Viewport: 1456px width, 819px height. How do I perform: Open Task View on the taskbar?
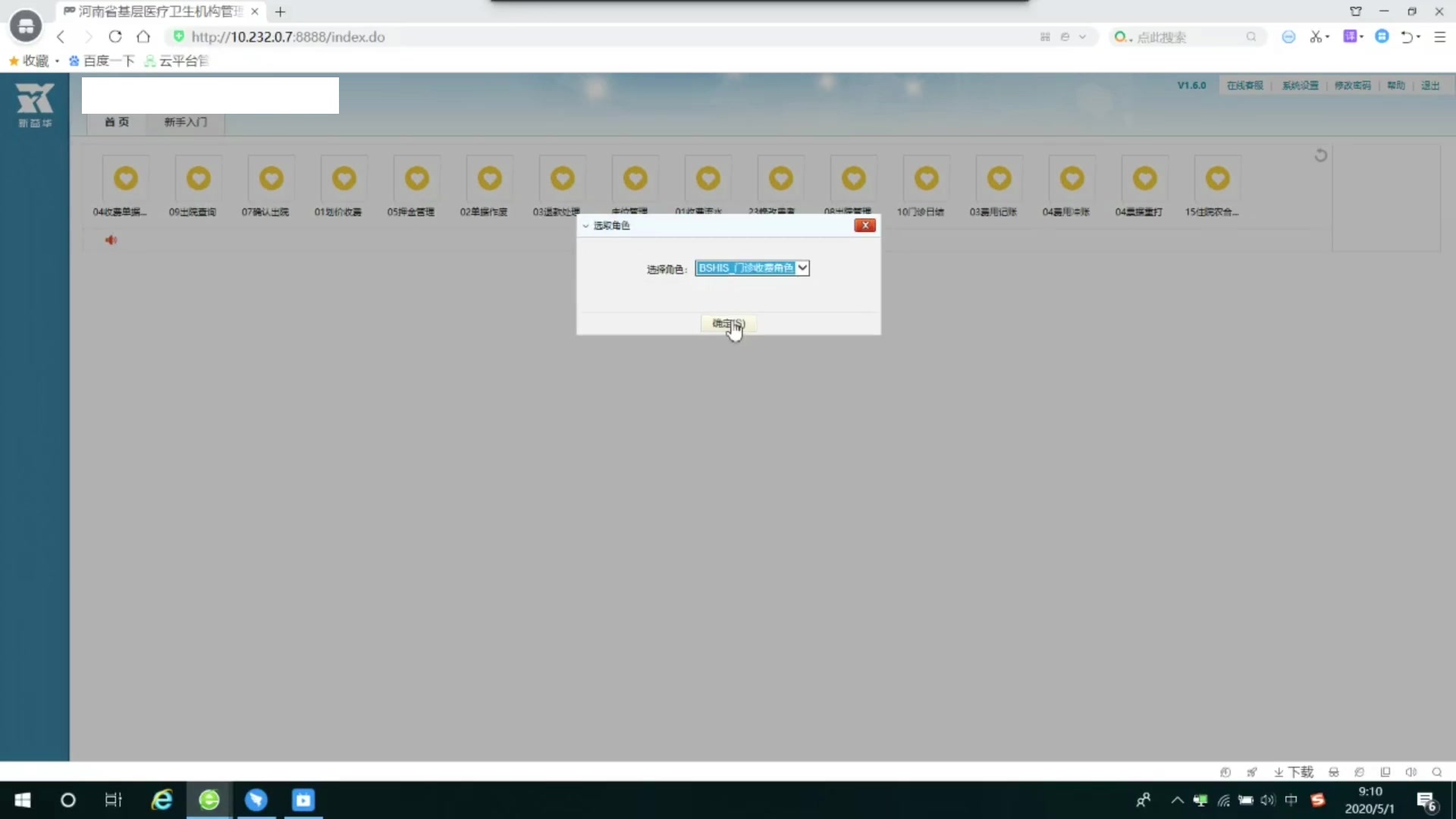tap(114, 800)
